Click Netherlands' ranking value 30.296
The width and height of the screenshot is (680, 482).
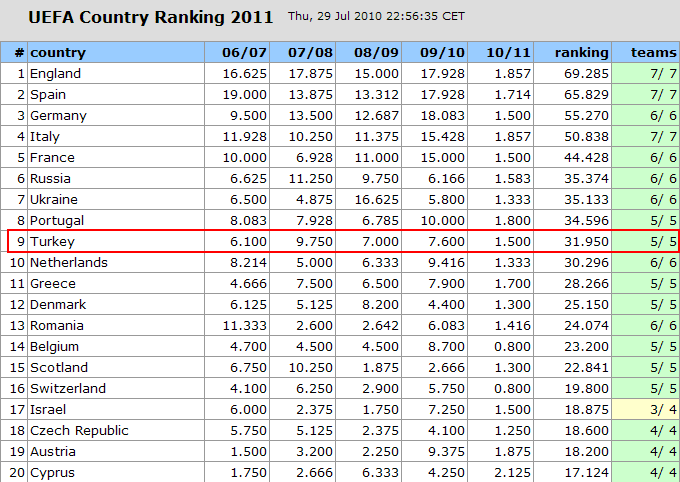click(586, 262)
